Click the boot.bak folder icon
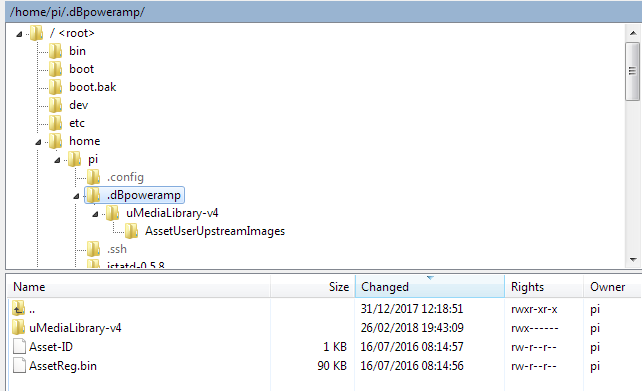Viewport: 642px width, 391px height. pos(55,87)
